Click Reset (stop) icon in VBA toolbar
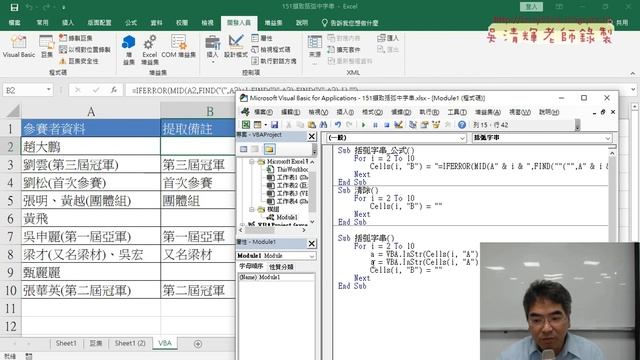Image resolution: width=640 pixels, height=360 pixels. pos(387,124)
